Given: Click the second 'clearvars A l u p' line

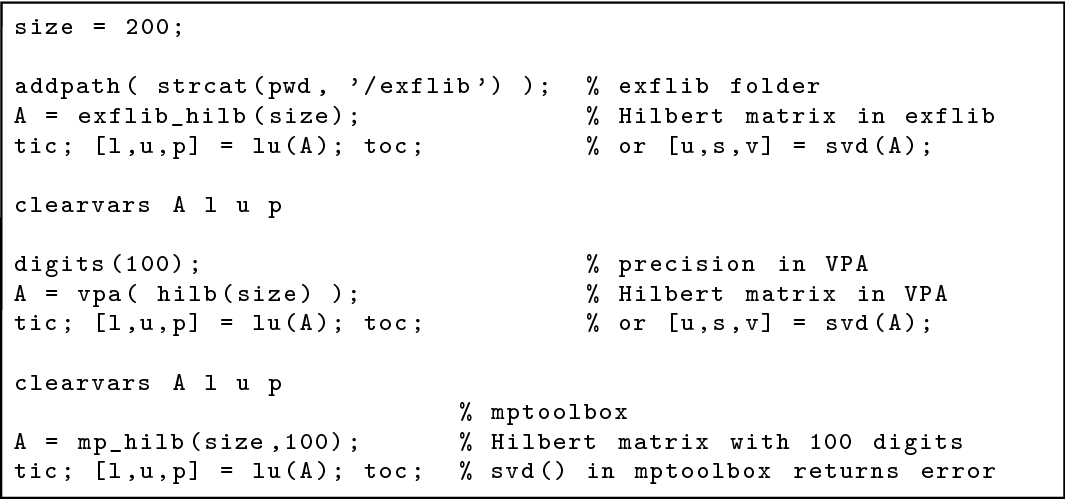Looking at the screenshot, I should [148, 384].
